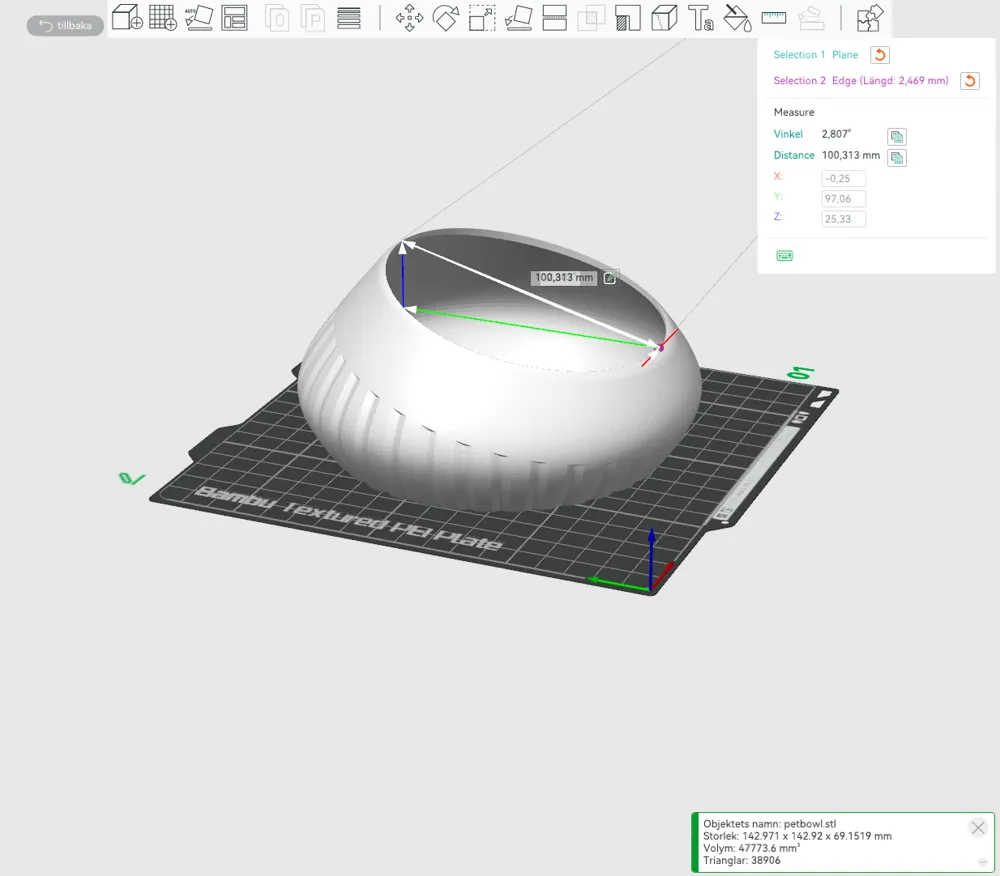Click the Z distance input field
This screenshot has width=1000, height=876.
click(843, 219)
